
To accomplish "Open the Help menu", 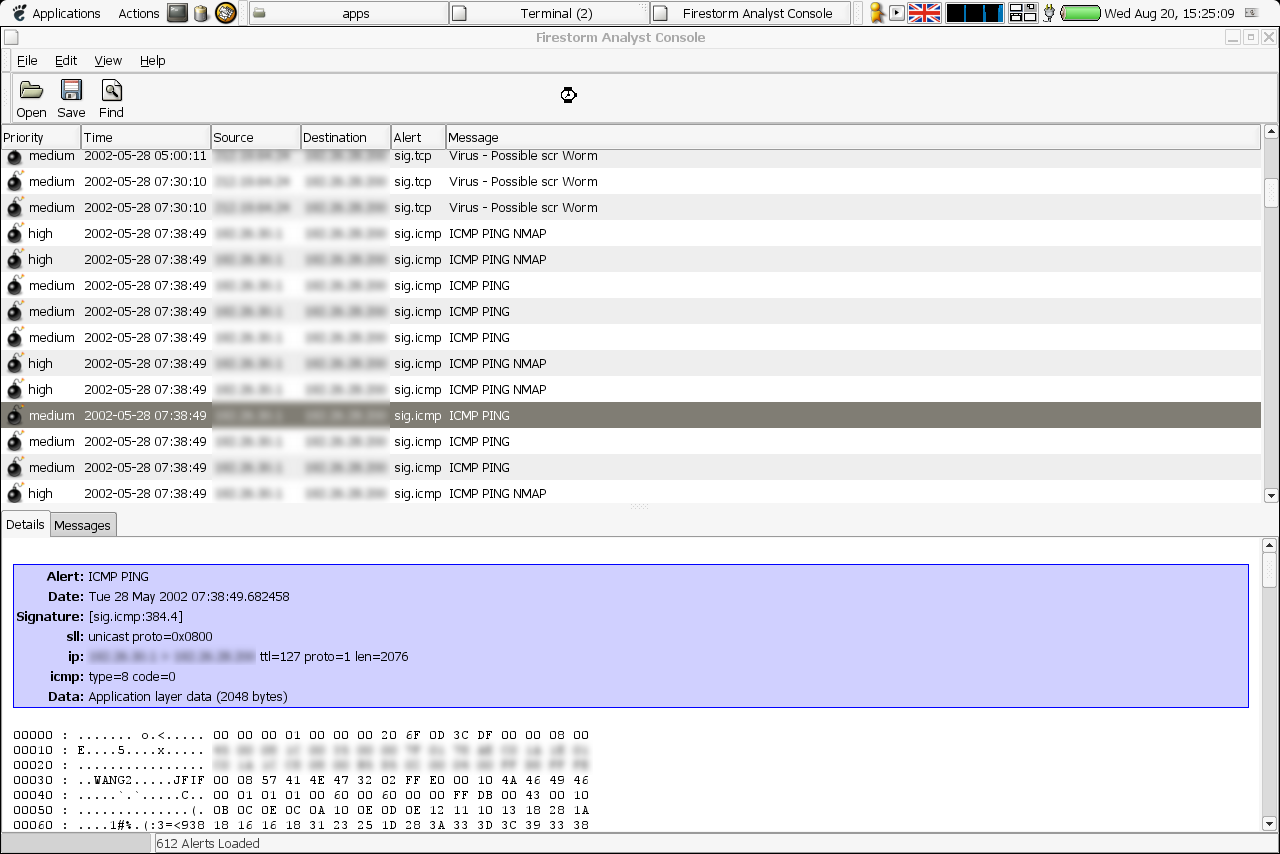I will click(153, 61).
